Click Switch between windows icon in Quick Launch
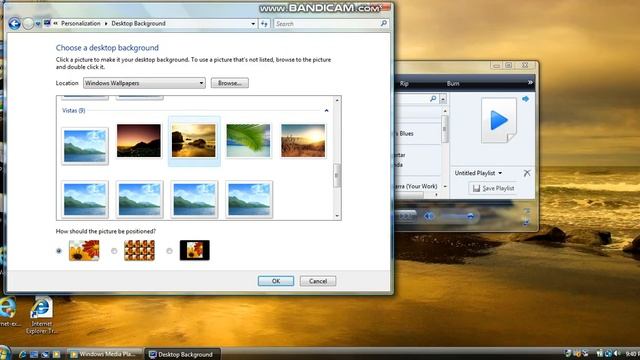Screen dimensions: 640x360 (45, 354)
